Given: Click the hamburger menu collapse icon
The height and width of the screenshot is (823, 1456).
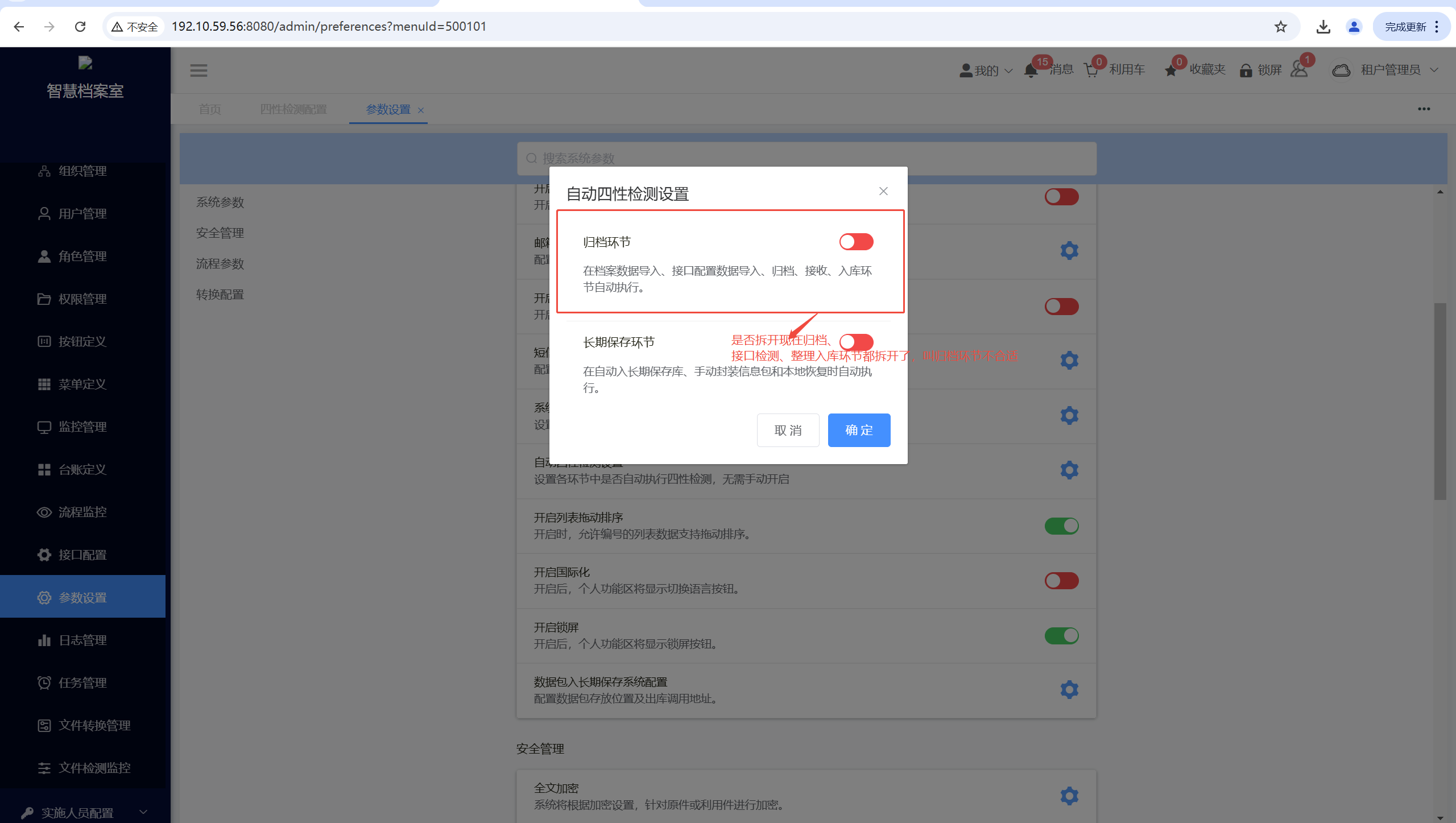Looking at the screenshot, I should pos(198,71).
